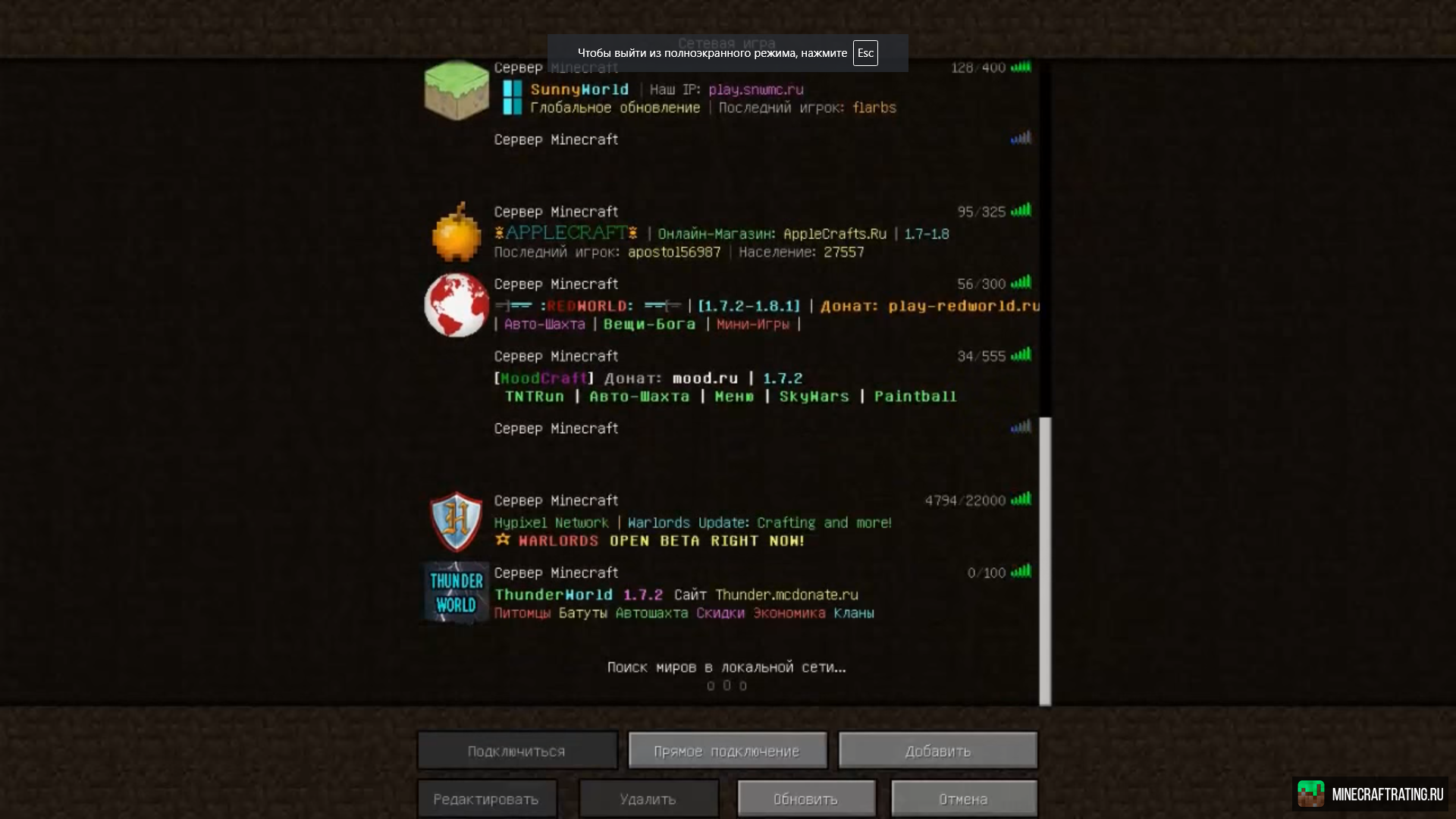
Task: Click the Поиск миров (local search) text
Action: 727,667
